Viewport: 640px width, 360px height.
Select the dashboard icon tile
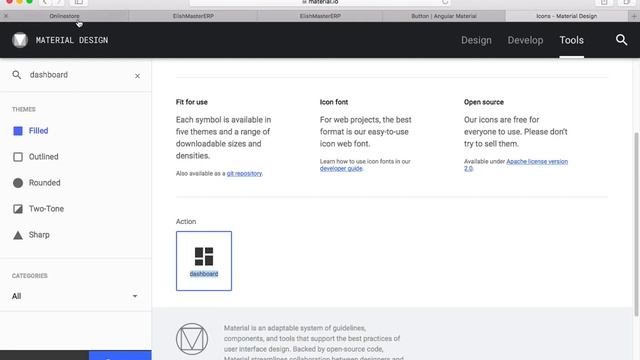pyautogui.click(x=204, y=261)
